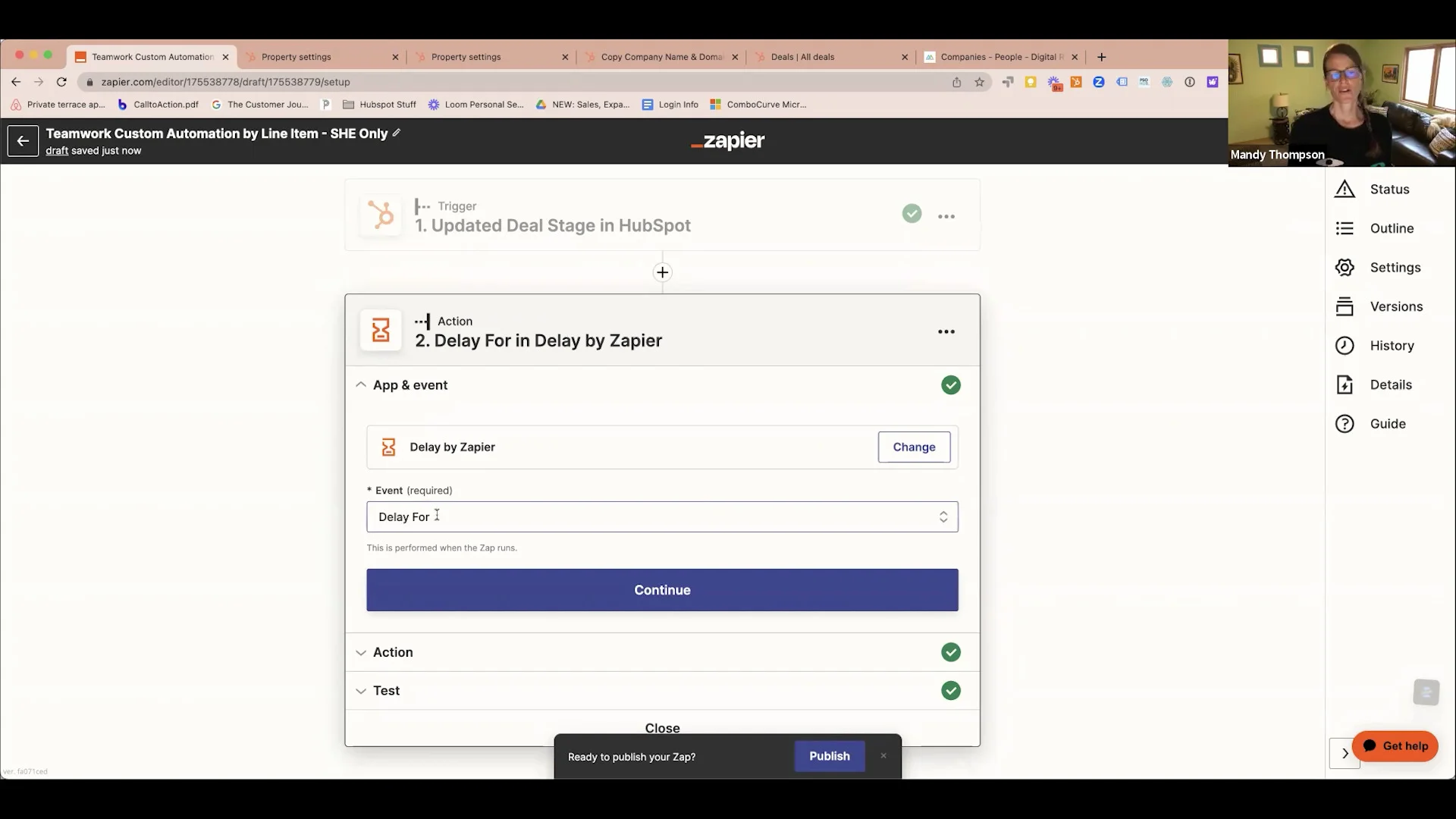
Task: Share page using browser share icon
Action: click(956, 82)
